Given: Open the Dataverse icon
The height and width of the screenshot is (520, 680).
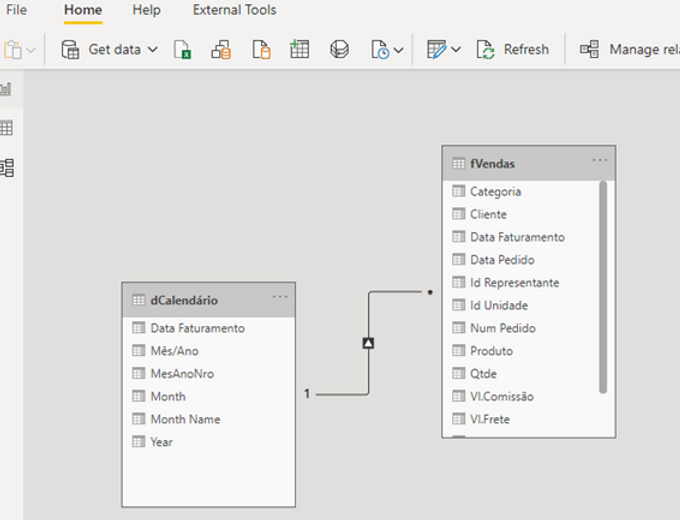Looking at the screenshot, I should coord(339,49).
